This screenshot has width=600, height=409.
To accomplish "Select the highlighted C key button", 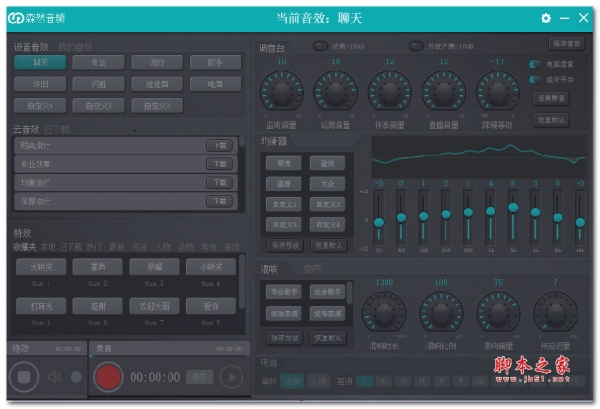I will coord(365,381).
